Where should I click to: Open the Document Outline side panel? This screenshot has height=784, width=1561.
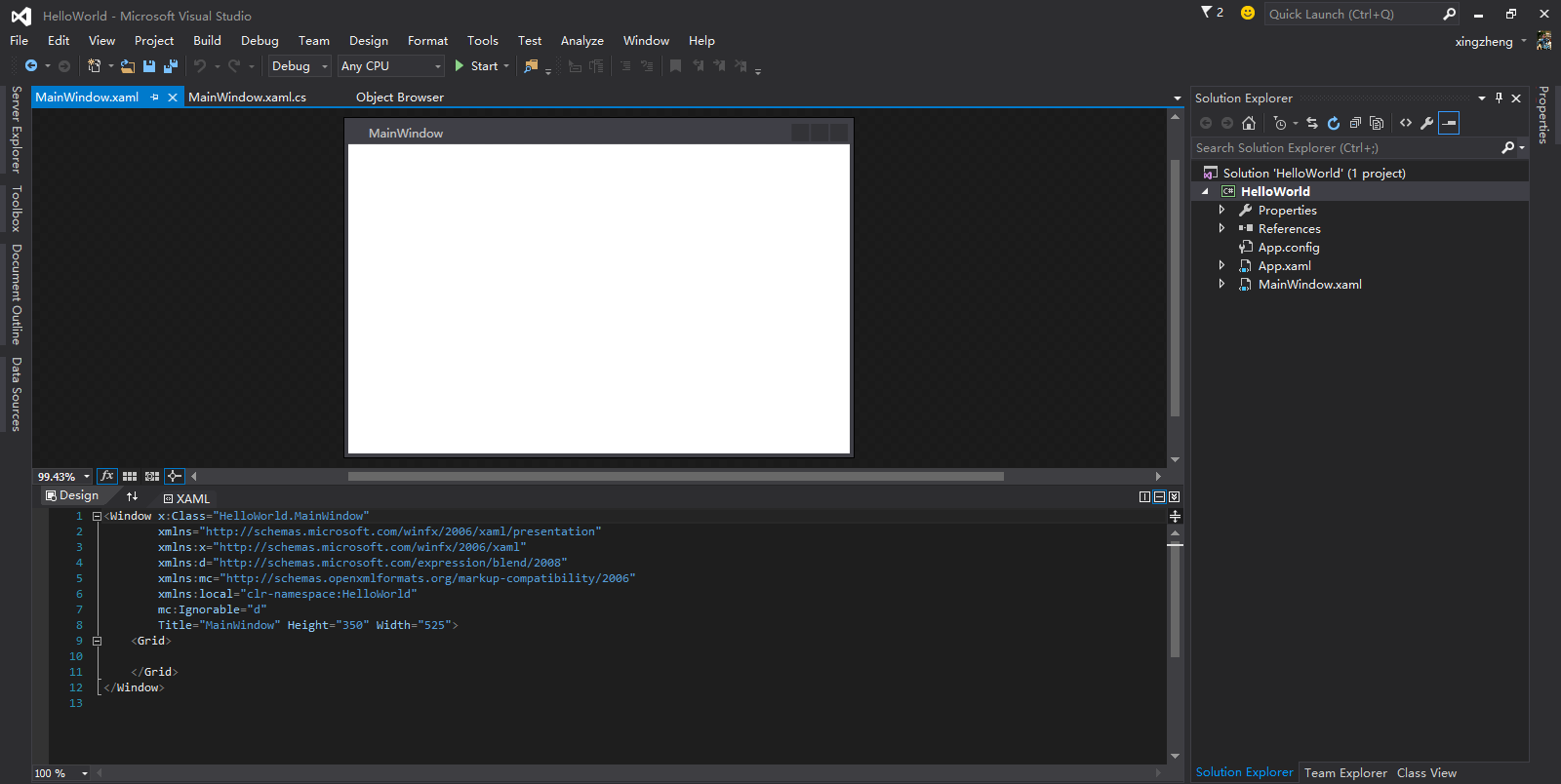tap(16, 294)
